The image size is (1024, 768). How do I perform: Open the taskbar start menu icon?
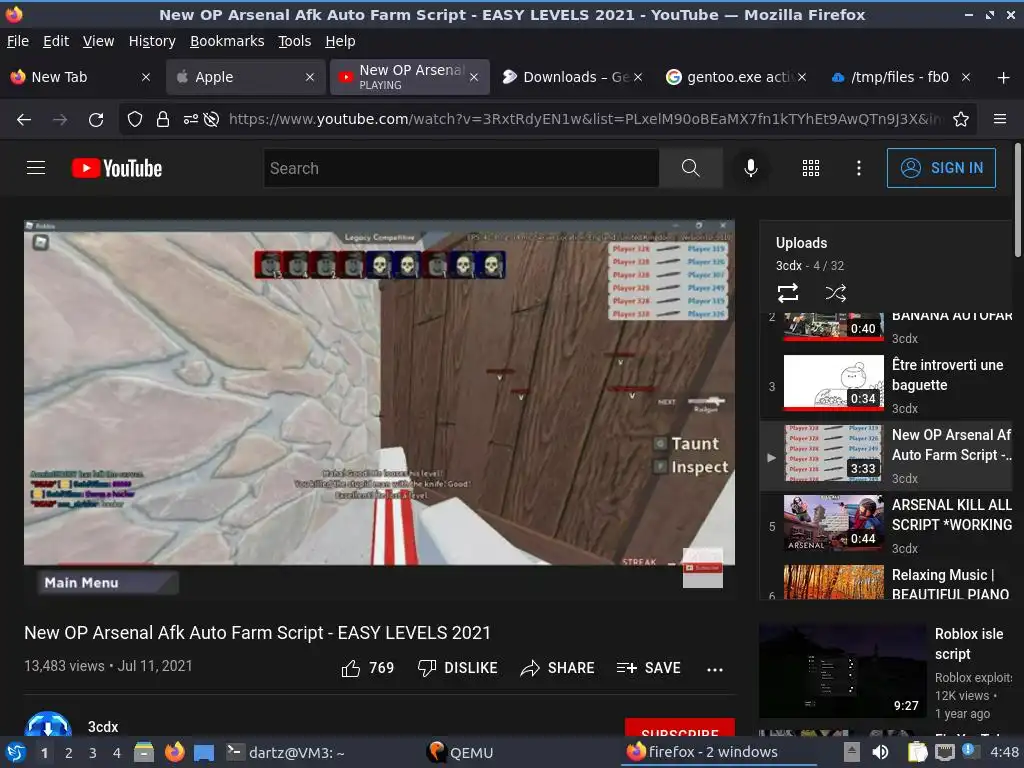click(15, 752)
